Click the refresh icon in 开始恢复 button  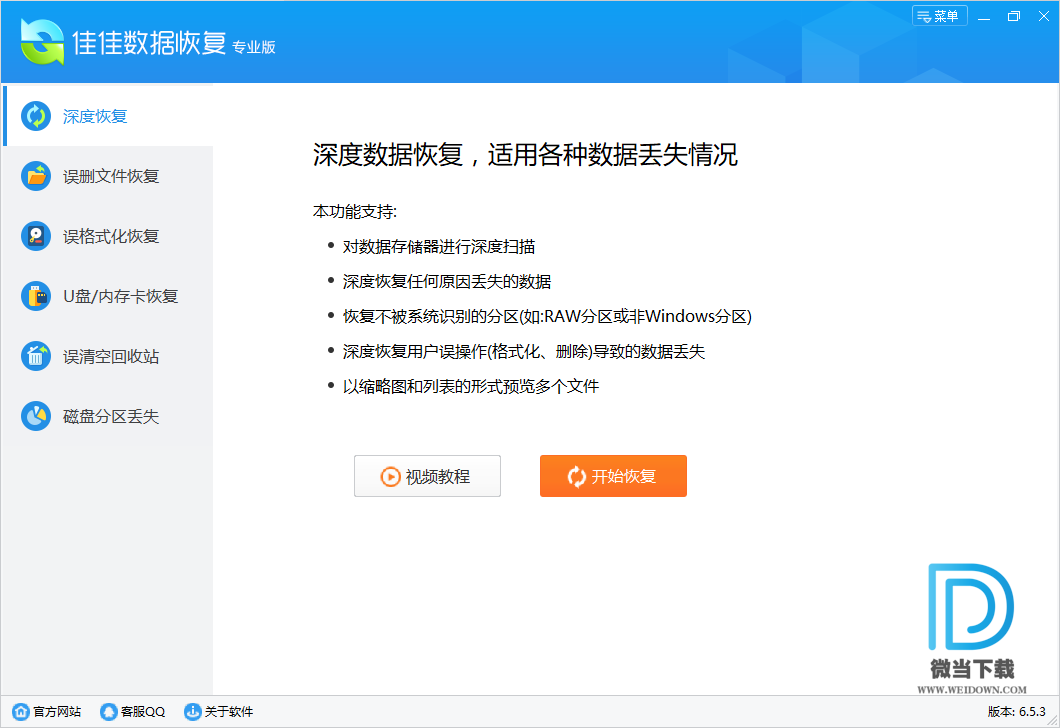pos(577,477)
